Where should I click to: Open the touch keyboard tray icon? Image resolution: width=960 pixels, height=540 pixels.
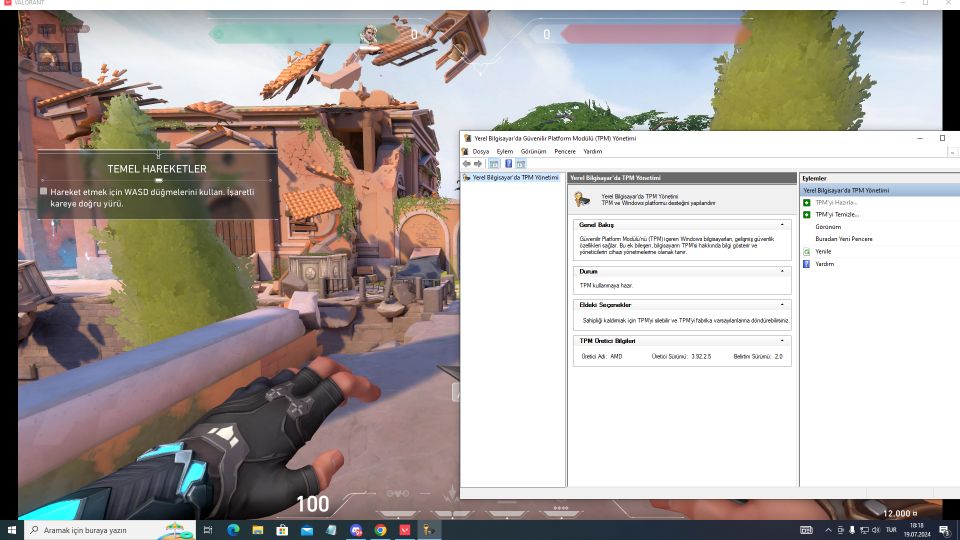(806, 530)
